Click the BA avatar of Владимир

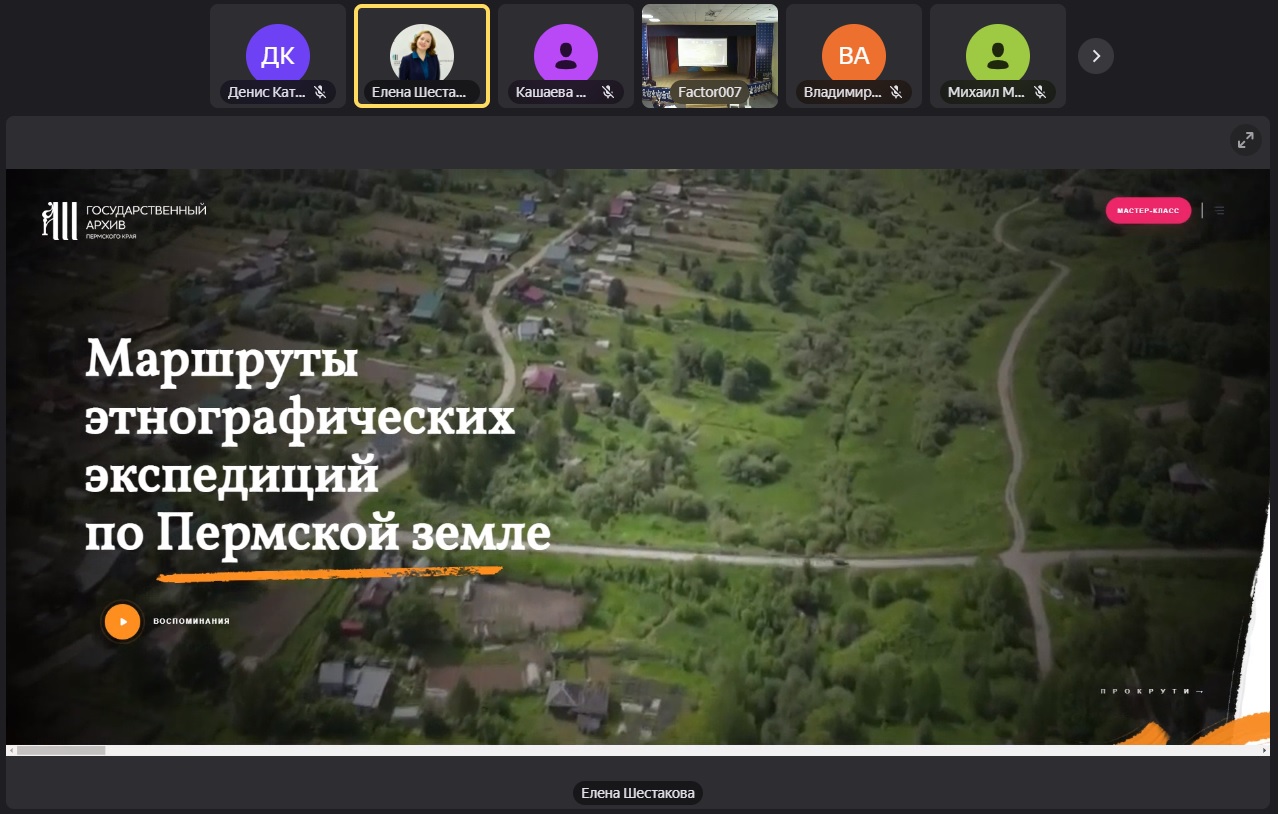tap(853, 56)
